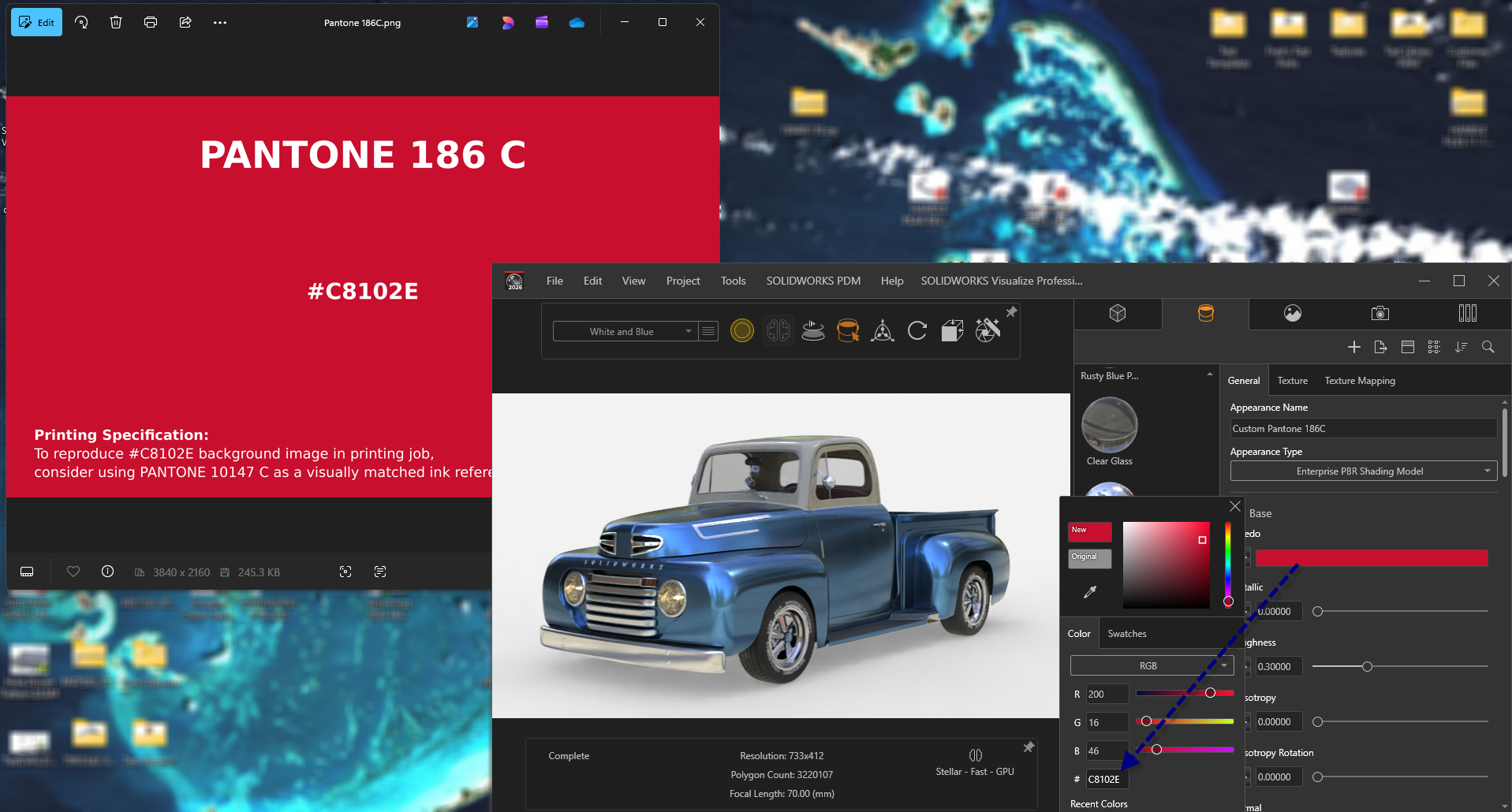The height and width of the screenshot is (812, 1512).
Task: Open the File menu in Visualize
Action: pos(554,281)
